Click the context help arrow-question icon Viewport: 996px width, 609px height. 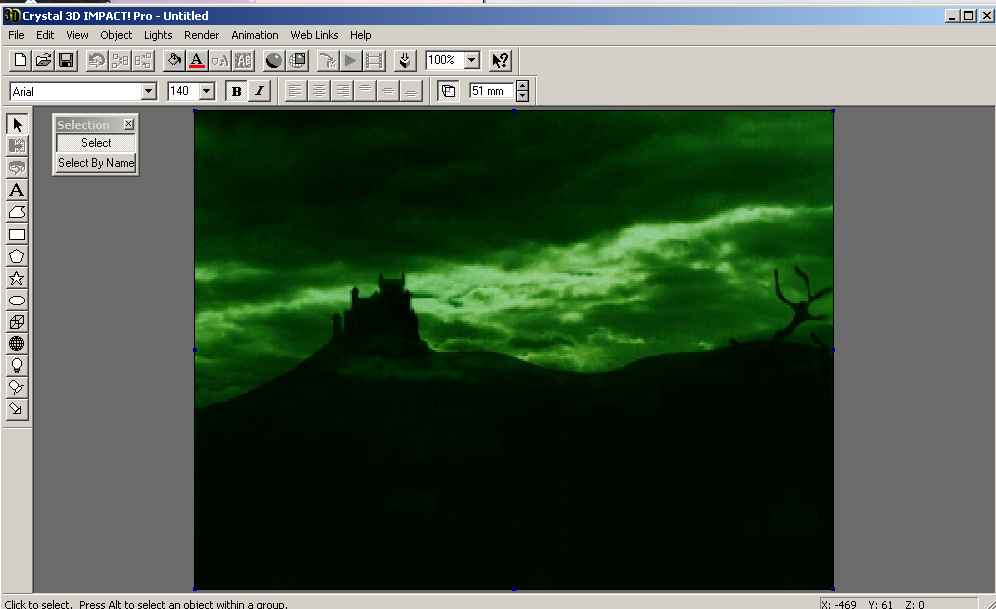point(500,60)
